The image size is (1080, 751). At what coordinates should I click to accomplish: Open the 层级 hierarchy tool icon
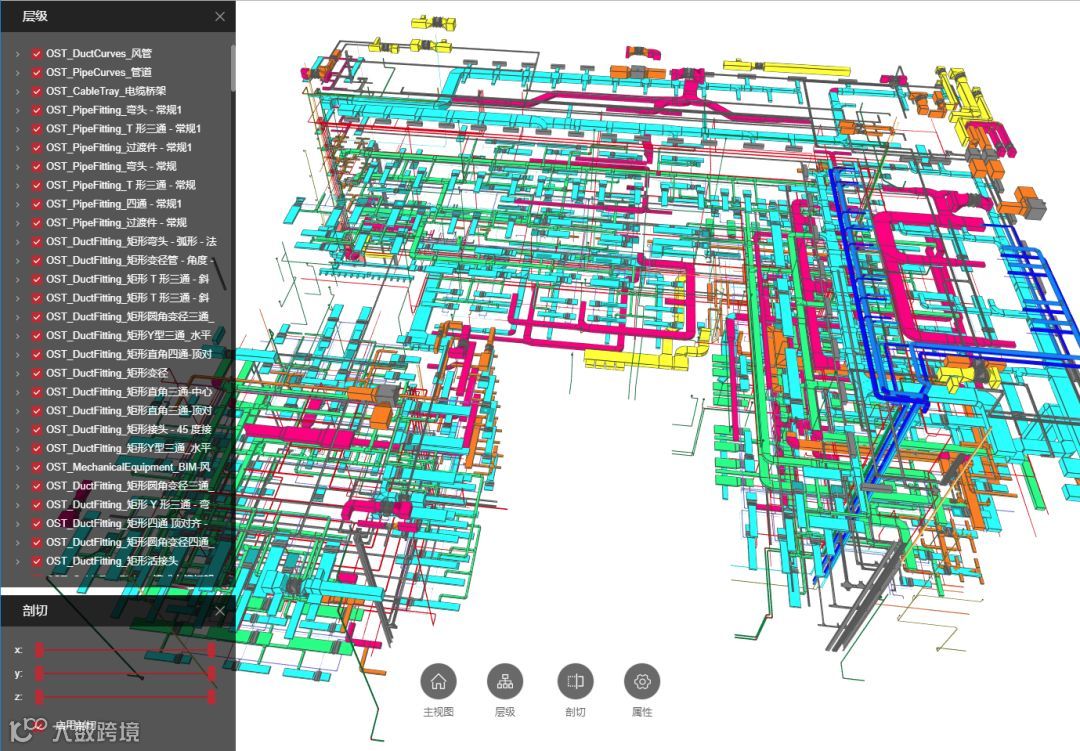tap(505, 681)
